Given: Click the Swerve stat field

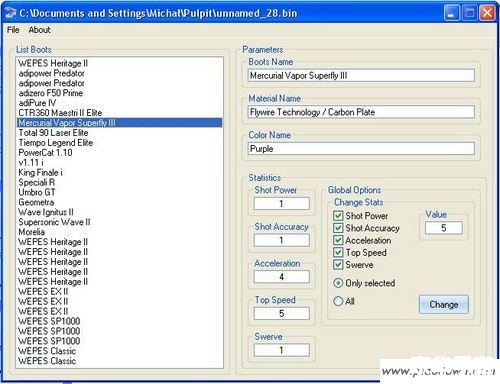Looking at the screenshot, I should click(x=282, y=350).
